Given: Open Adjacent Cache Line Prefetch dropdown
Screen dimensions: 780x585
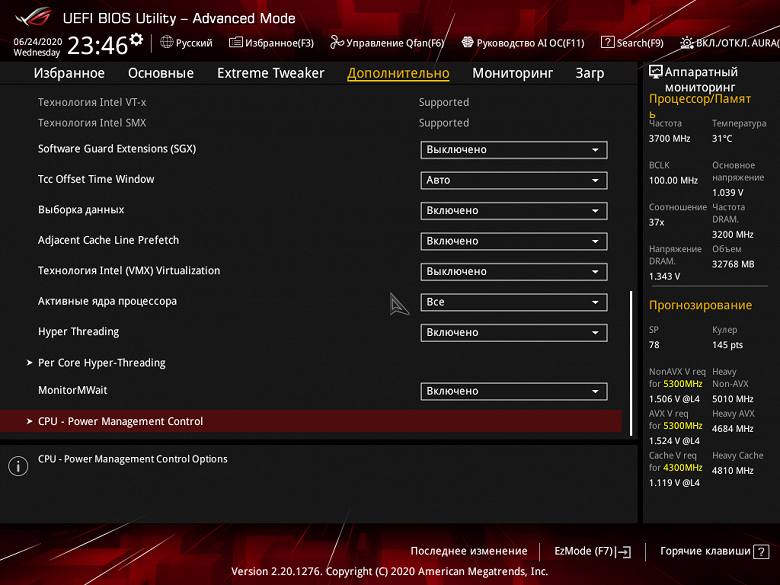Looking at the screenshot, I should (x=514, y=241).
